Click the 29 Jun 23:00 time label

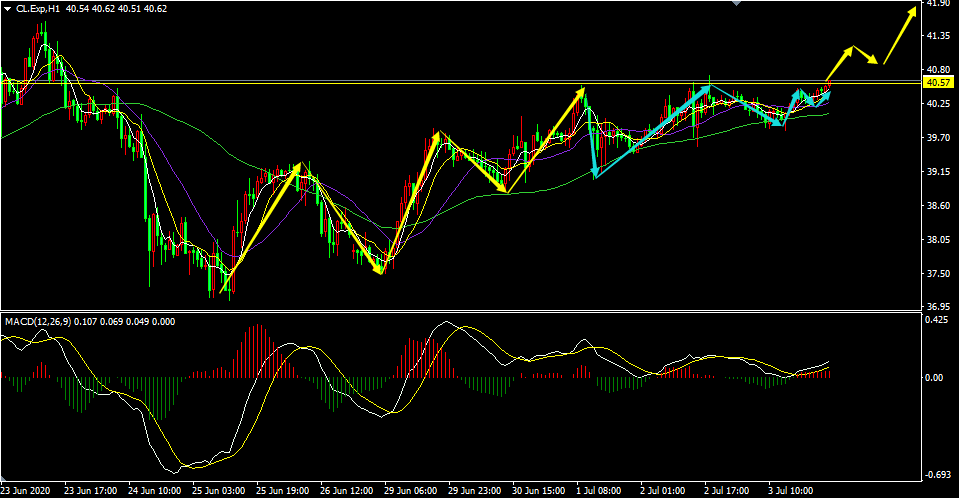pos(474,491)
